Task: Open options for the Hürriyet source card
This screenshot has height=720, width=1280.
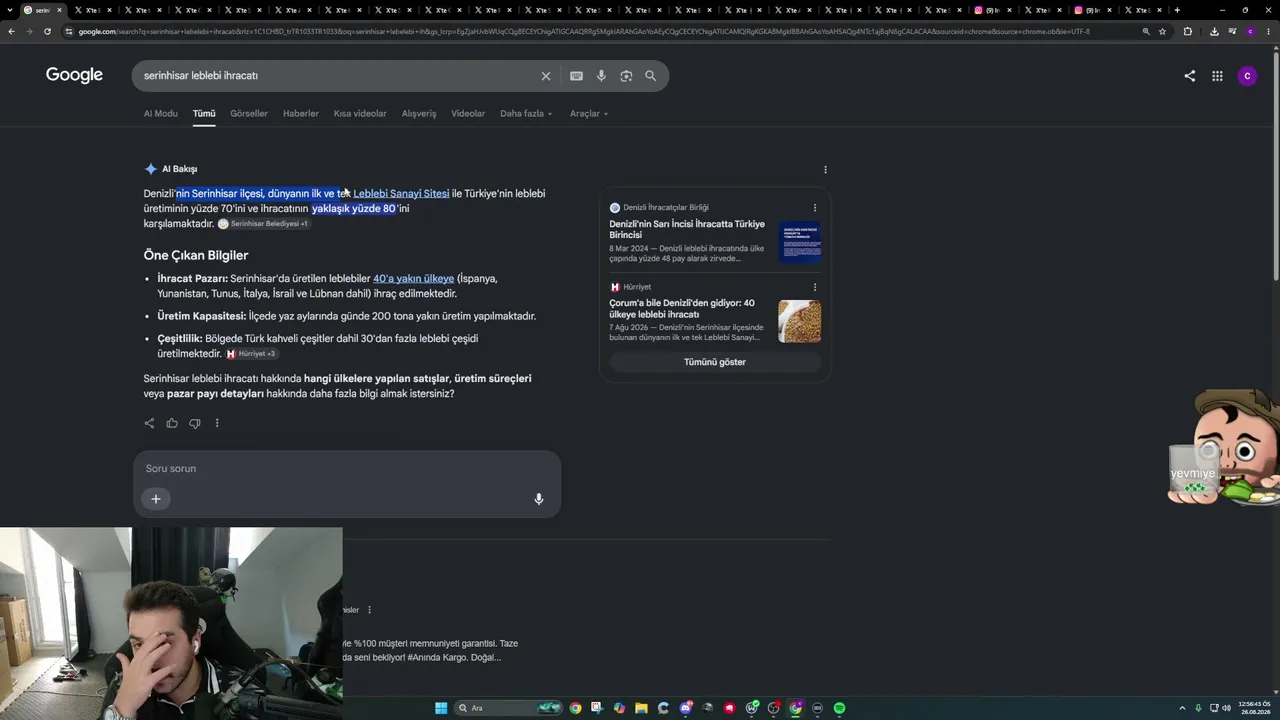Action: point(815,287)
